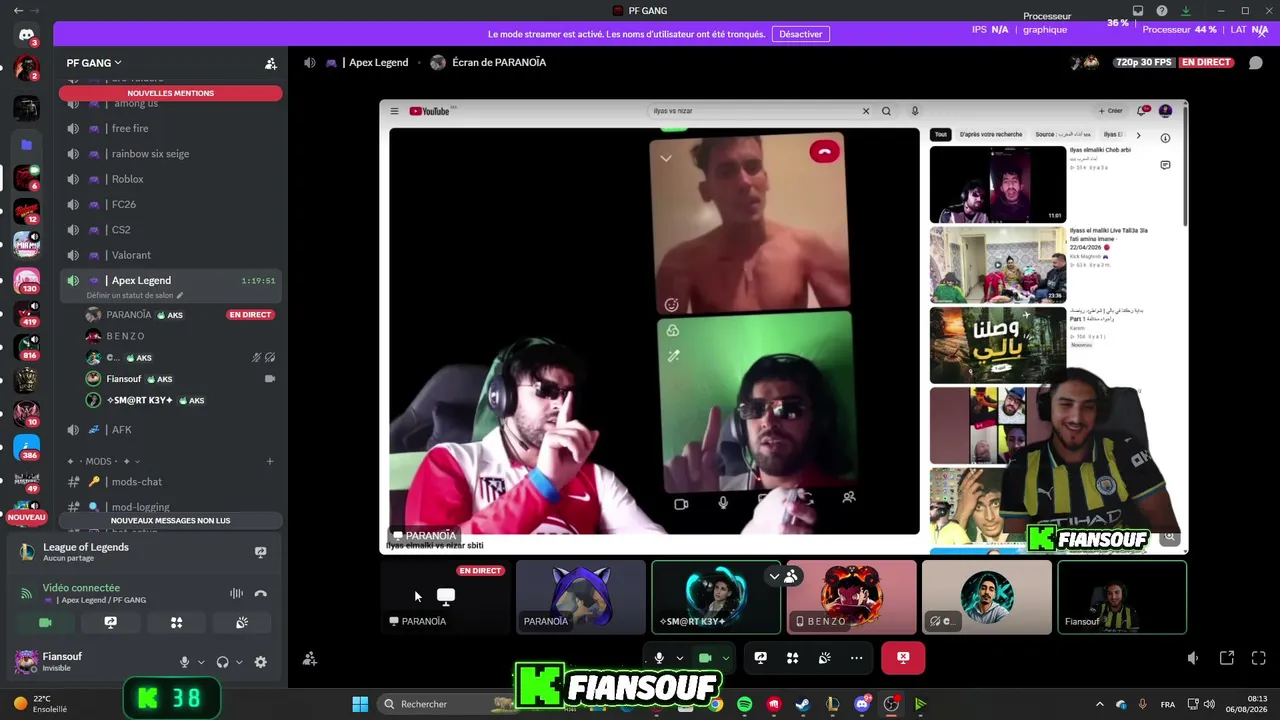The width and height of the screenshot is (1280, 720).
Task: Click Définir un statut de salon
Action: click(x=135, y=296)
